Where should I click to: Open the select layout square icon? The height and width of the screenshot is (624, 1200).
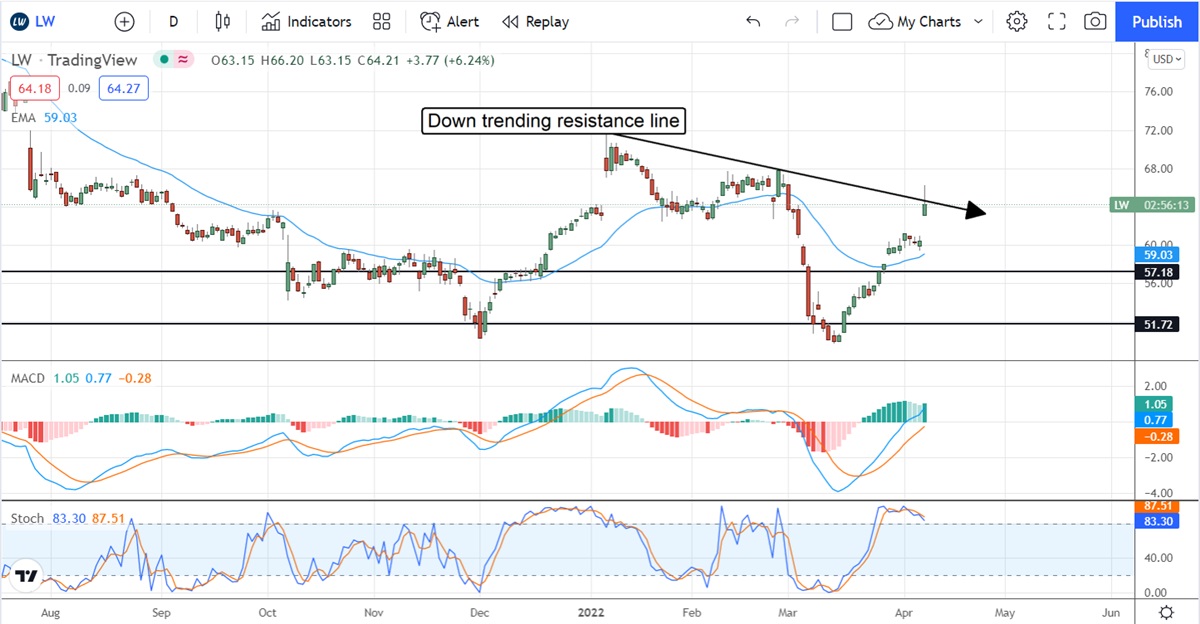point(842,21)
